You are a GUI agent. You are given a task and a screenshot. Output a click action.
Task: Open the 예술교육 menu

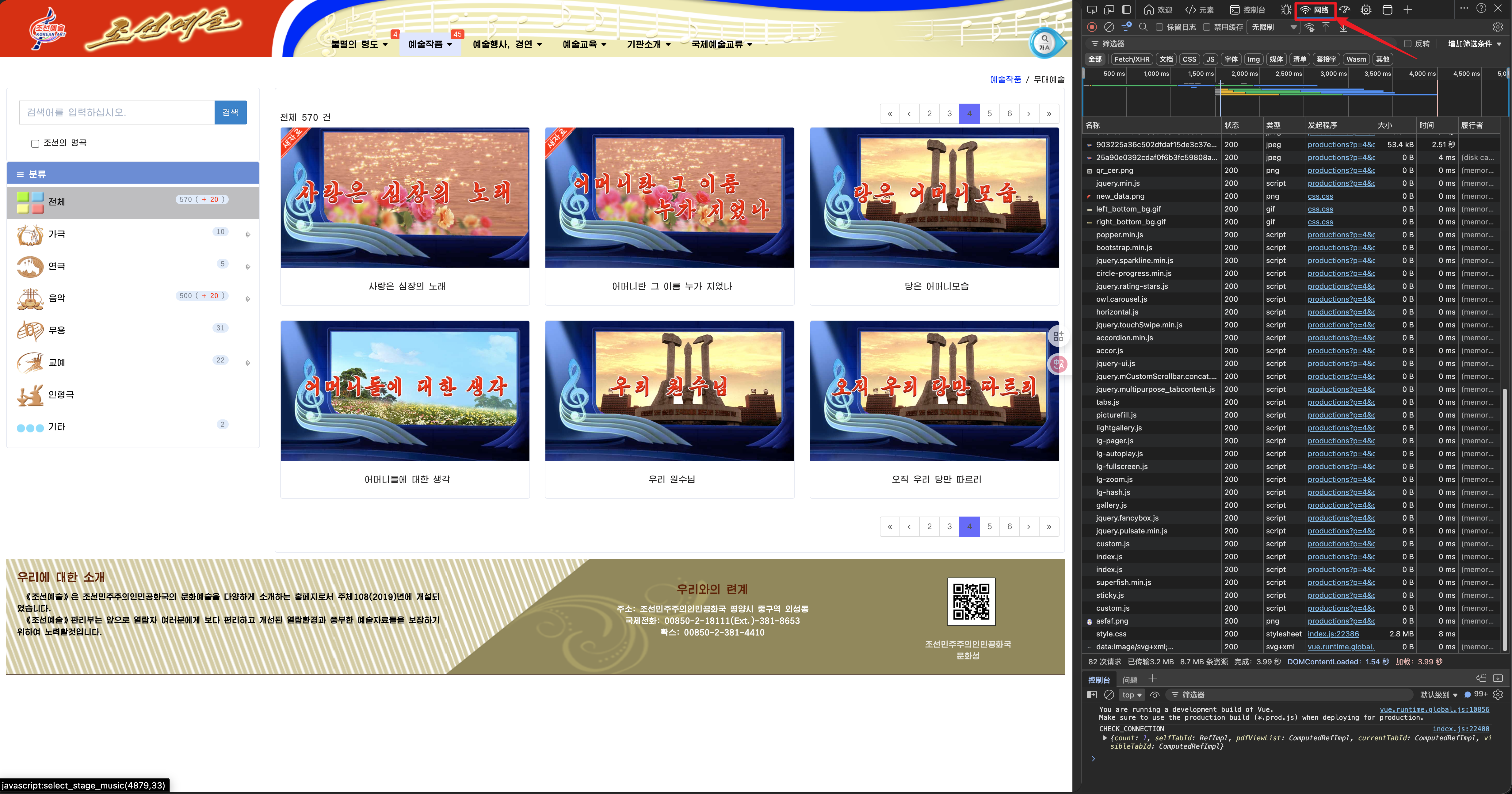tap(584, 44)
